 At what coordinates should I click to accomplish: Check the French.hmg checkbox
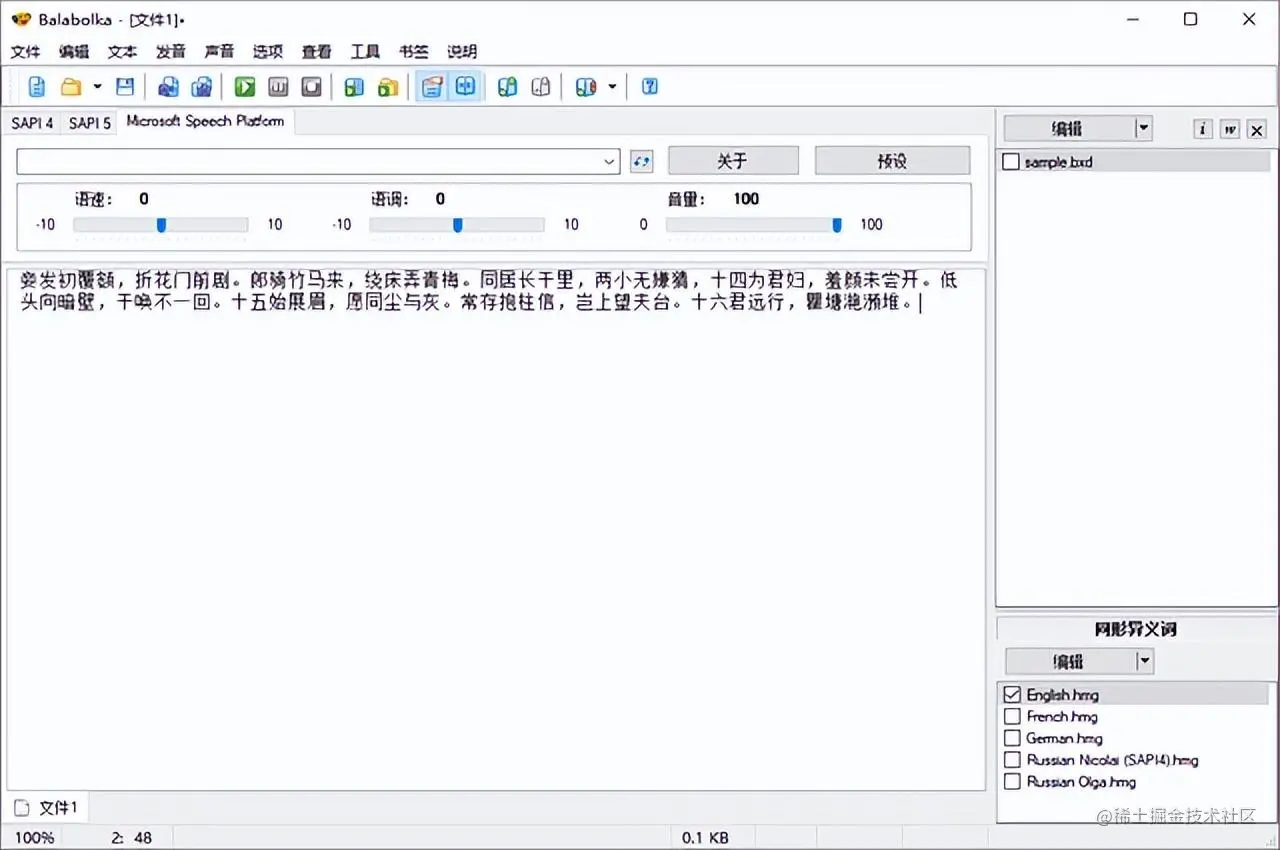pos(1012,716)
